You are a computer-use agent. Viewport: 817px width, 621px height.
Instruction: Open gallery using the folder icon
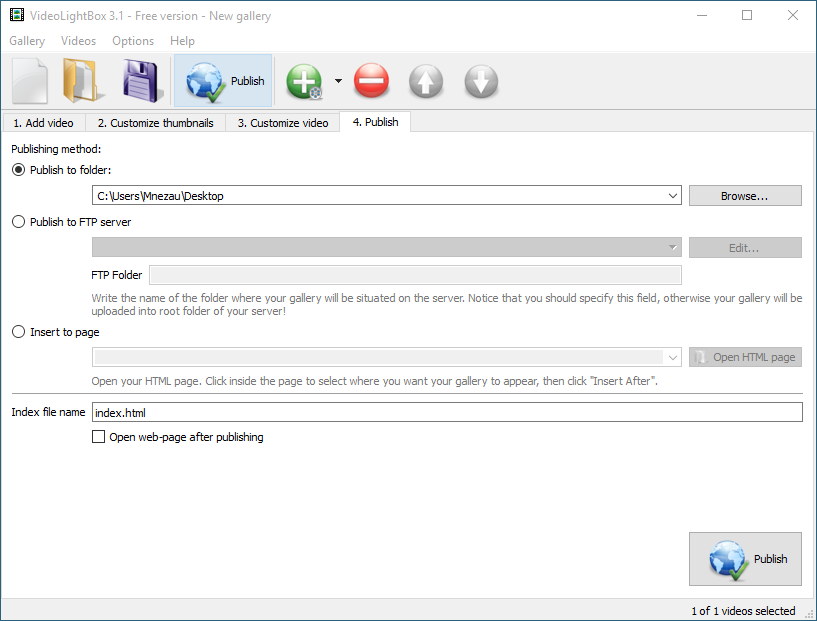tap(81, 81)
